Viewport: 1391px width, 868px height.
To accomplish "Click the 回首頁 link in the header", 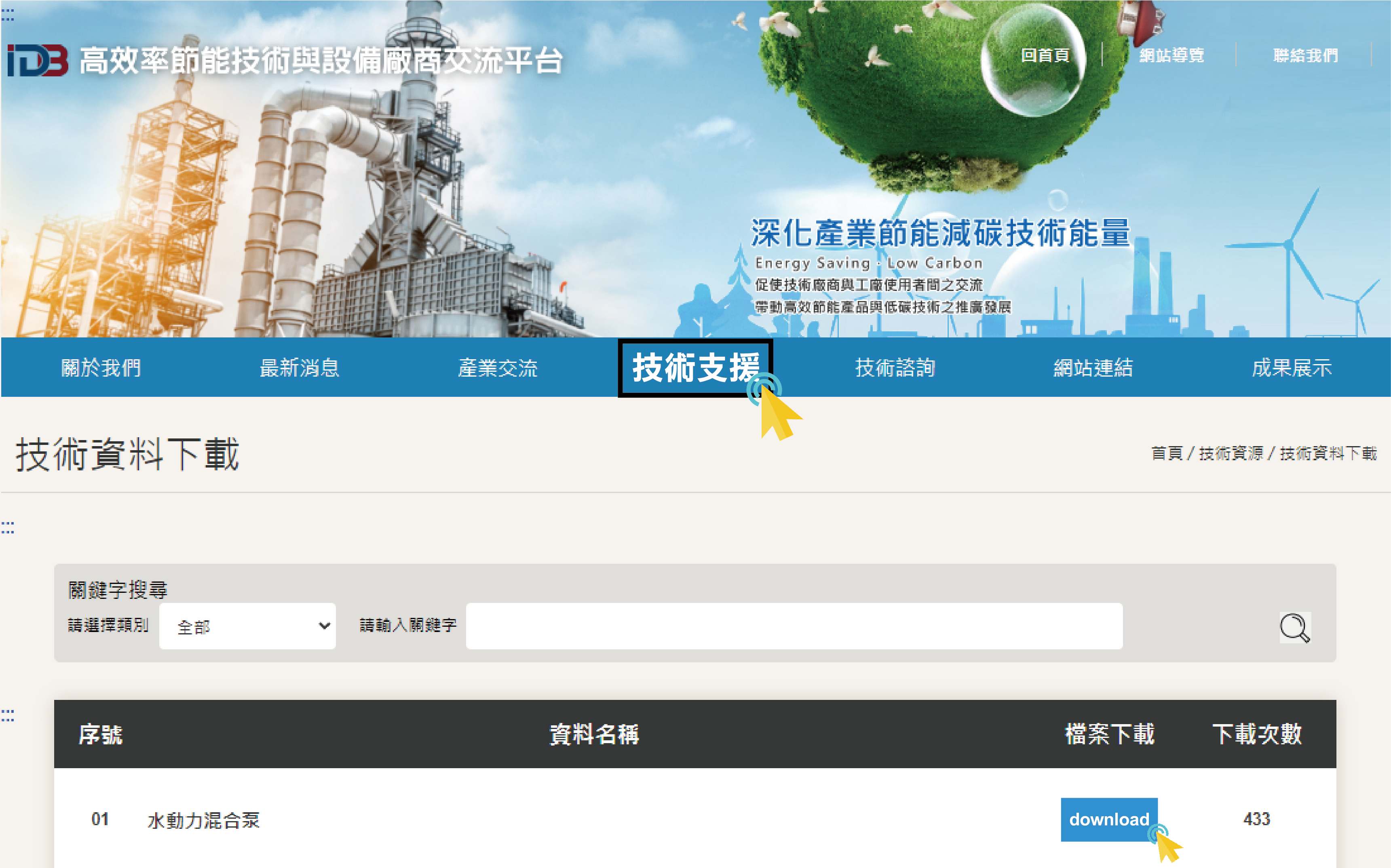I will 1045,55.
